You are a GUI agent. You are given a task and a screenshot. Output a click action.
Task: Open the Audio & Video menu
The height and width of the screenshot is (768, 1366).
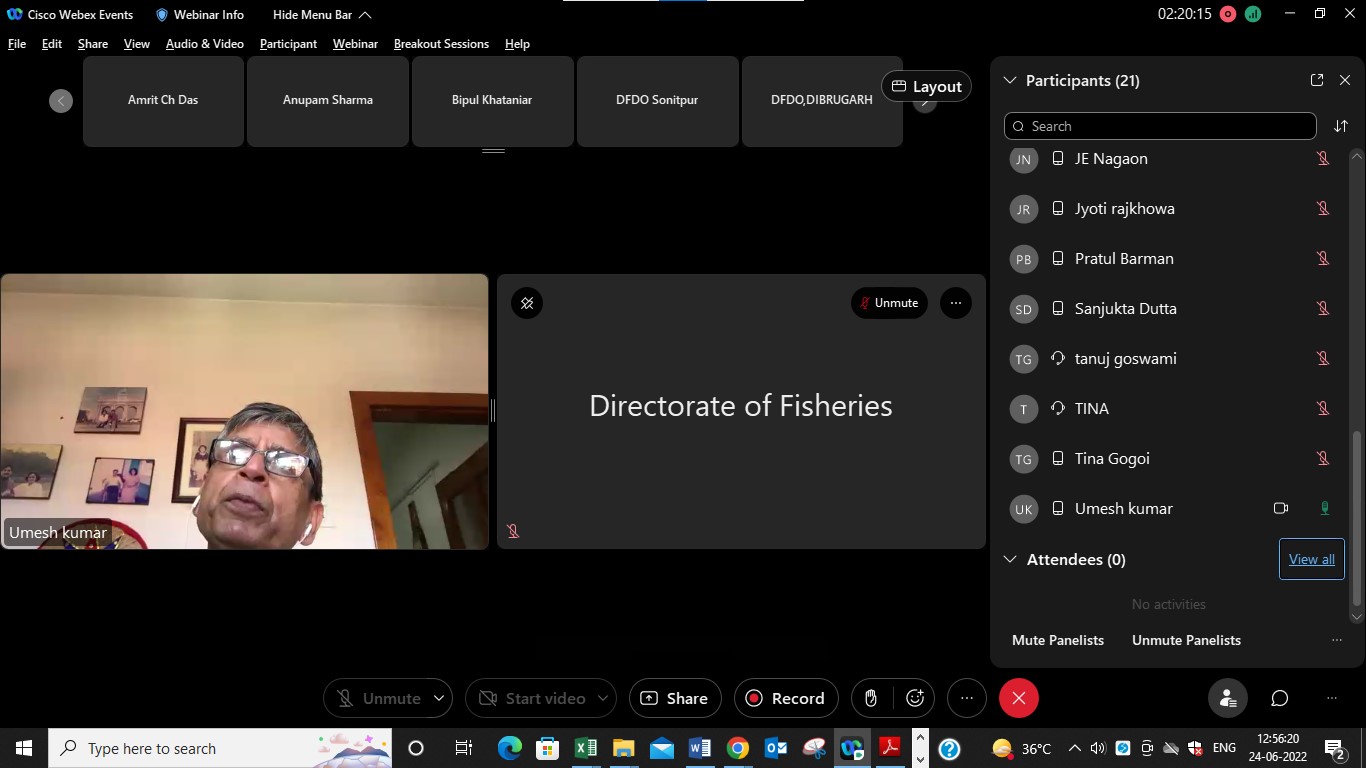[205, 44]
